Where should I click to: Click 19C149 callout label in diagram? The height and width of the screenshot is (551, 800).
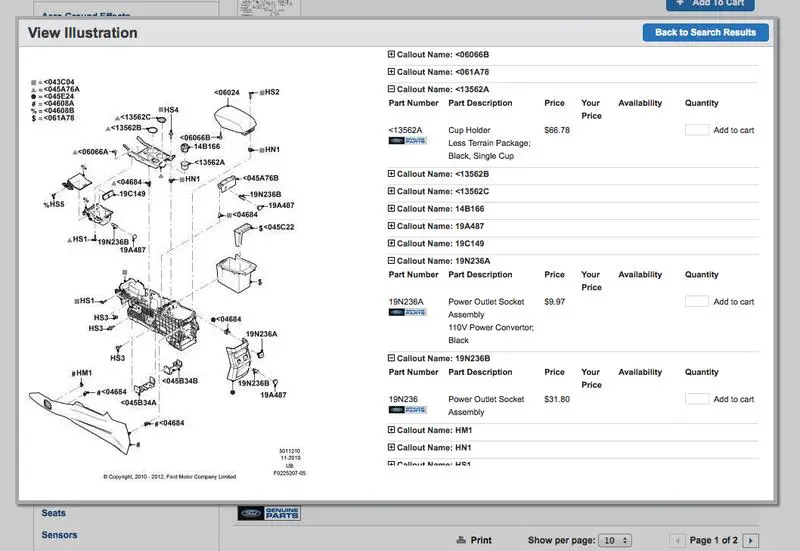[132, 194]
